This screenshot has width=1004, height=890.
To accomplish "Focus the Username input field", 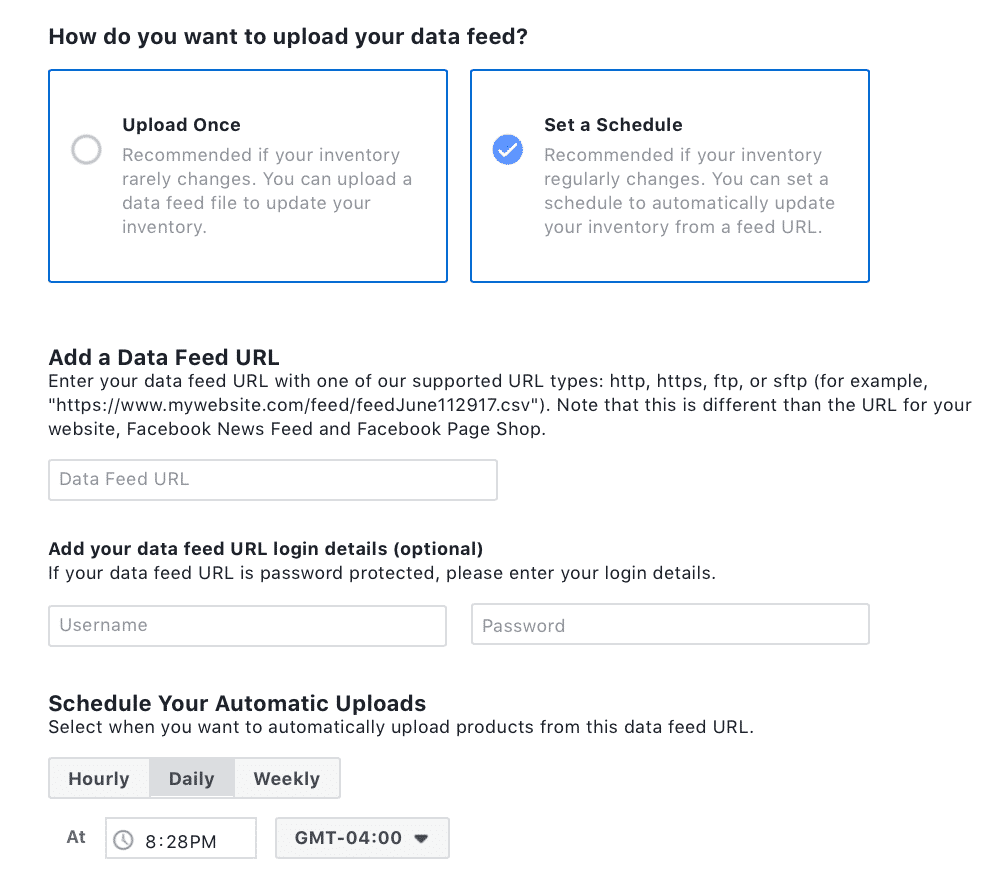I will [x=247, y=626].
